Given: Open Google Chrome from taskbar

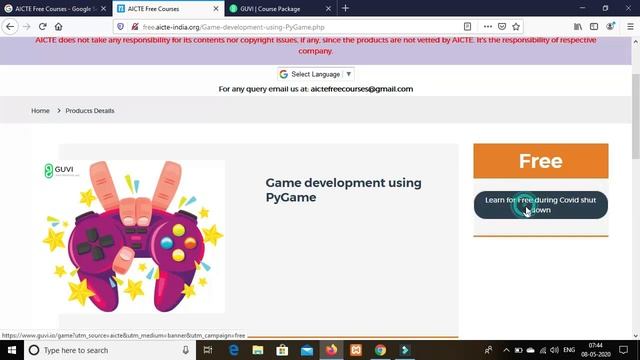Looking at the screenshot, I should tap(380, 350).
